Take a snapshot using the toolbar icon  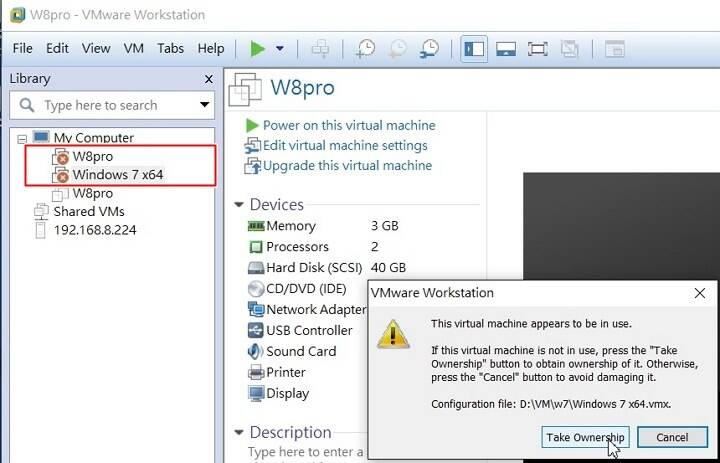[x=366, y=49]
